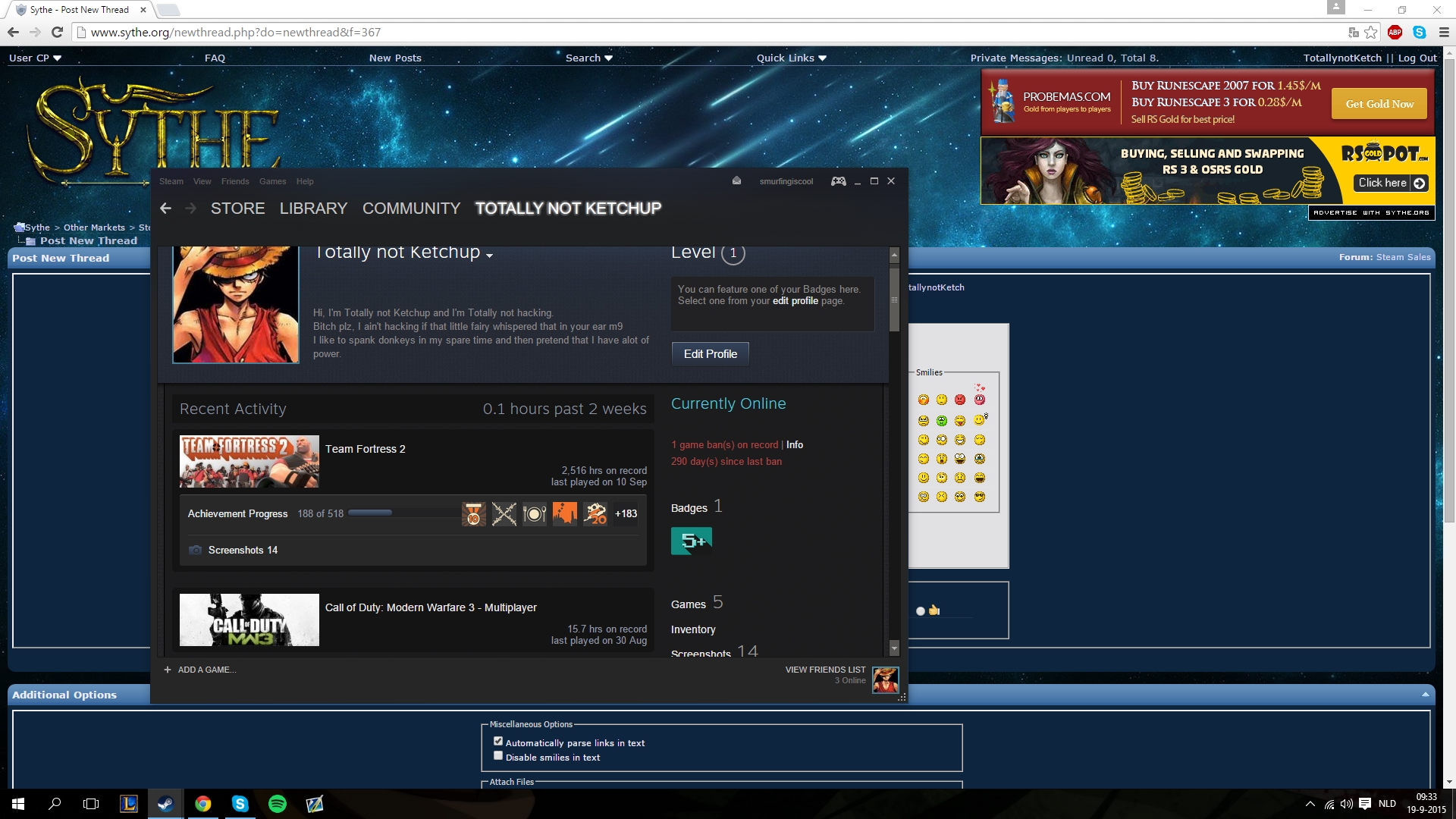Toggle Automatically parse links in text

point(498,742)
